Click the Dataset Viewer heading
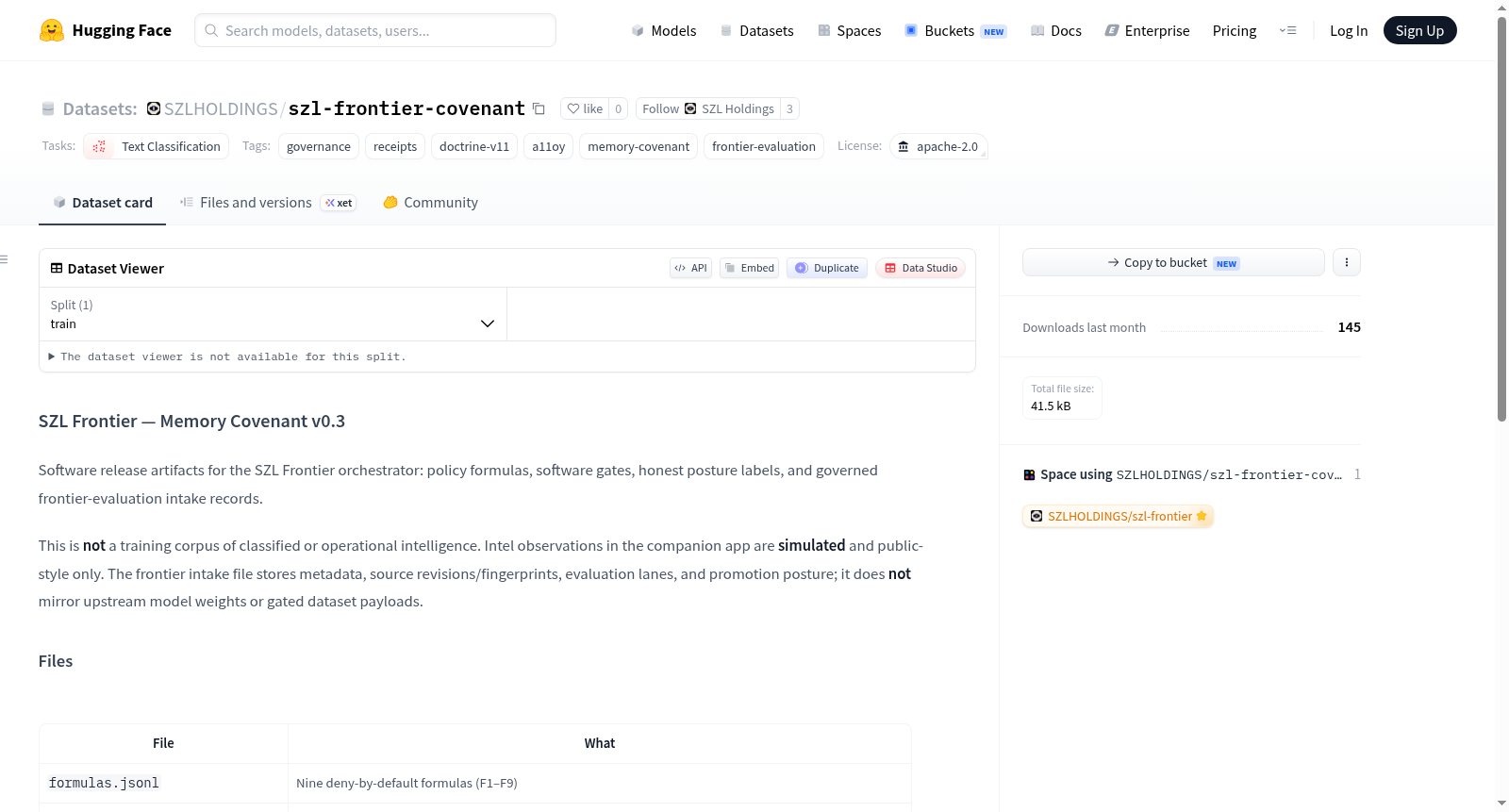The image size is (1509, 812). point(116,269)
